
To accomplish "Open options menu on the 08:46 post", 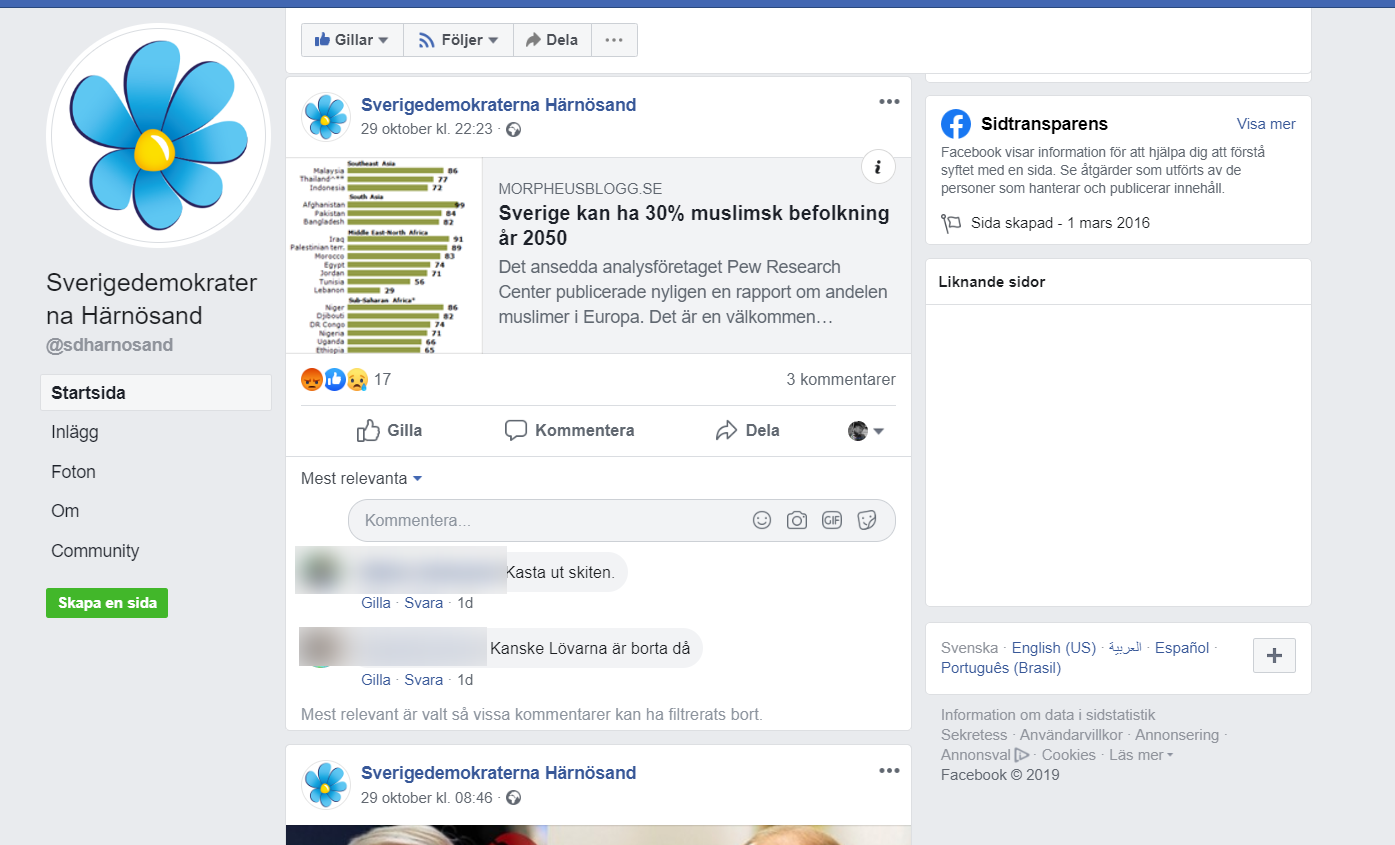I will point(889,770).
